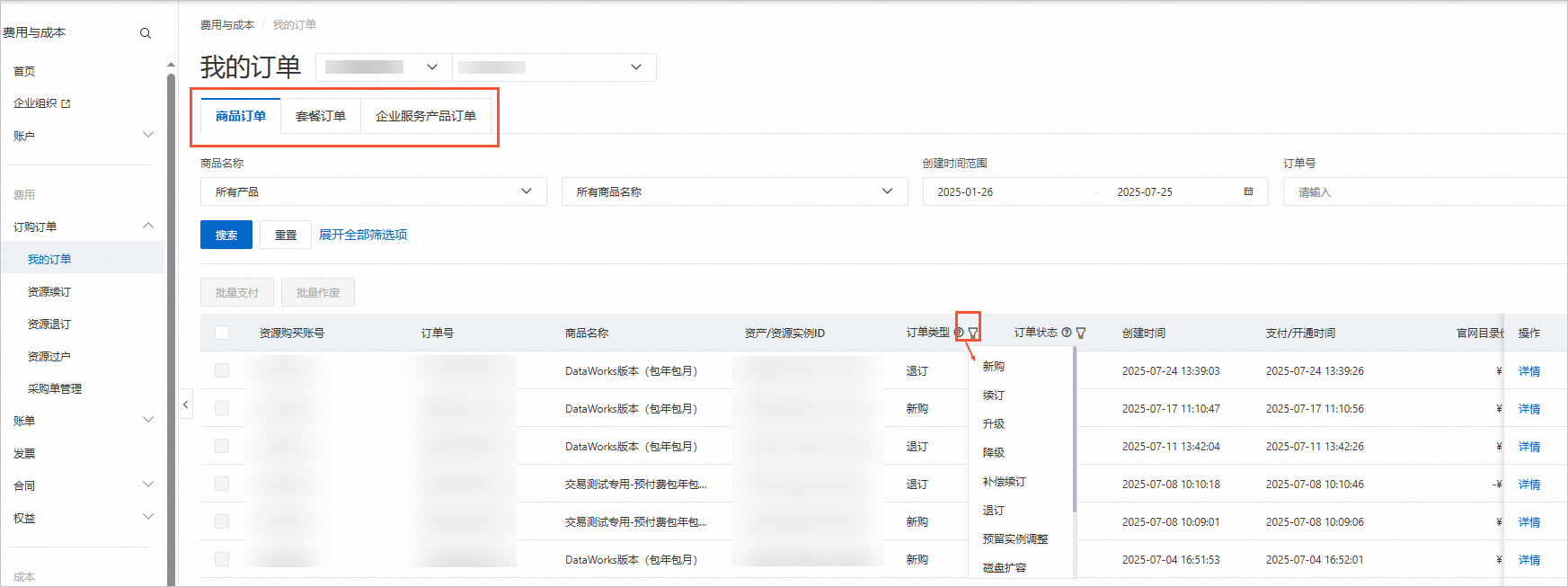Click the 重置 button
1568x587 pixels.
pyautogui.click(x=286, y=235)
